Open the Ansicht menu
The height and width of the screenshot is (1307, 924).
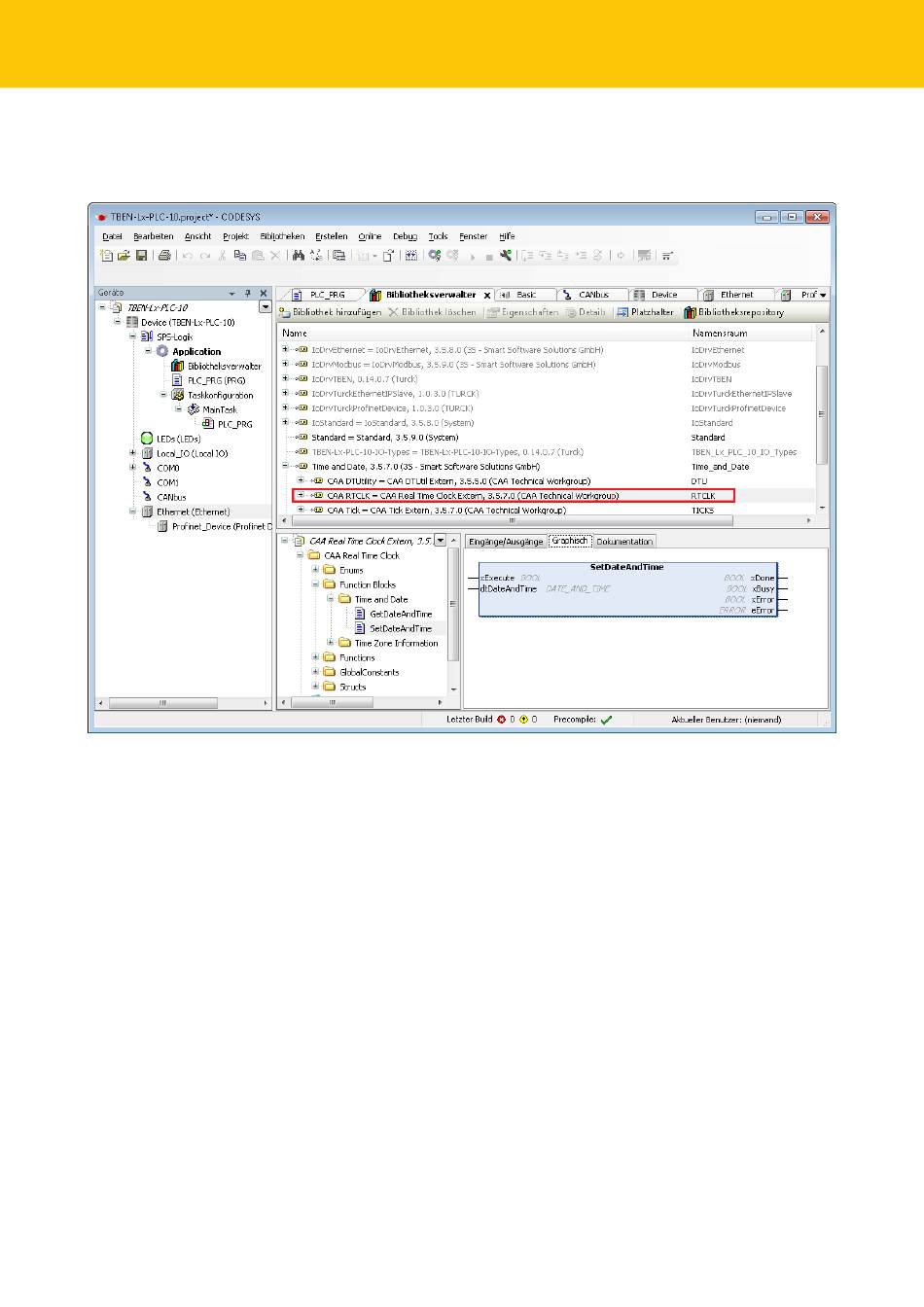[198, 236]
